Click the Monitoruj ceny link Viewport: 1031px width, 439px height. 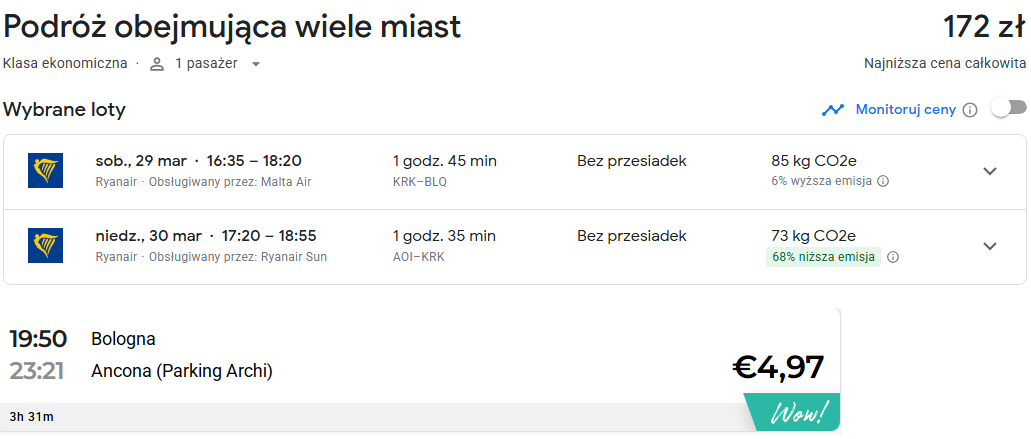click(x=905, y=110)
